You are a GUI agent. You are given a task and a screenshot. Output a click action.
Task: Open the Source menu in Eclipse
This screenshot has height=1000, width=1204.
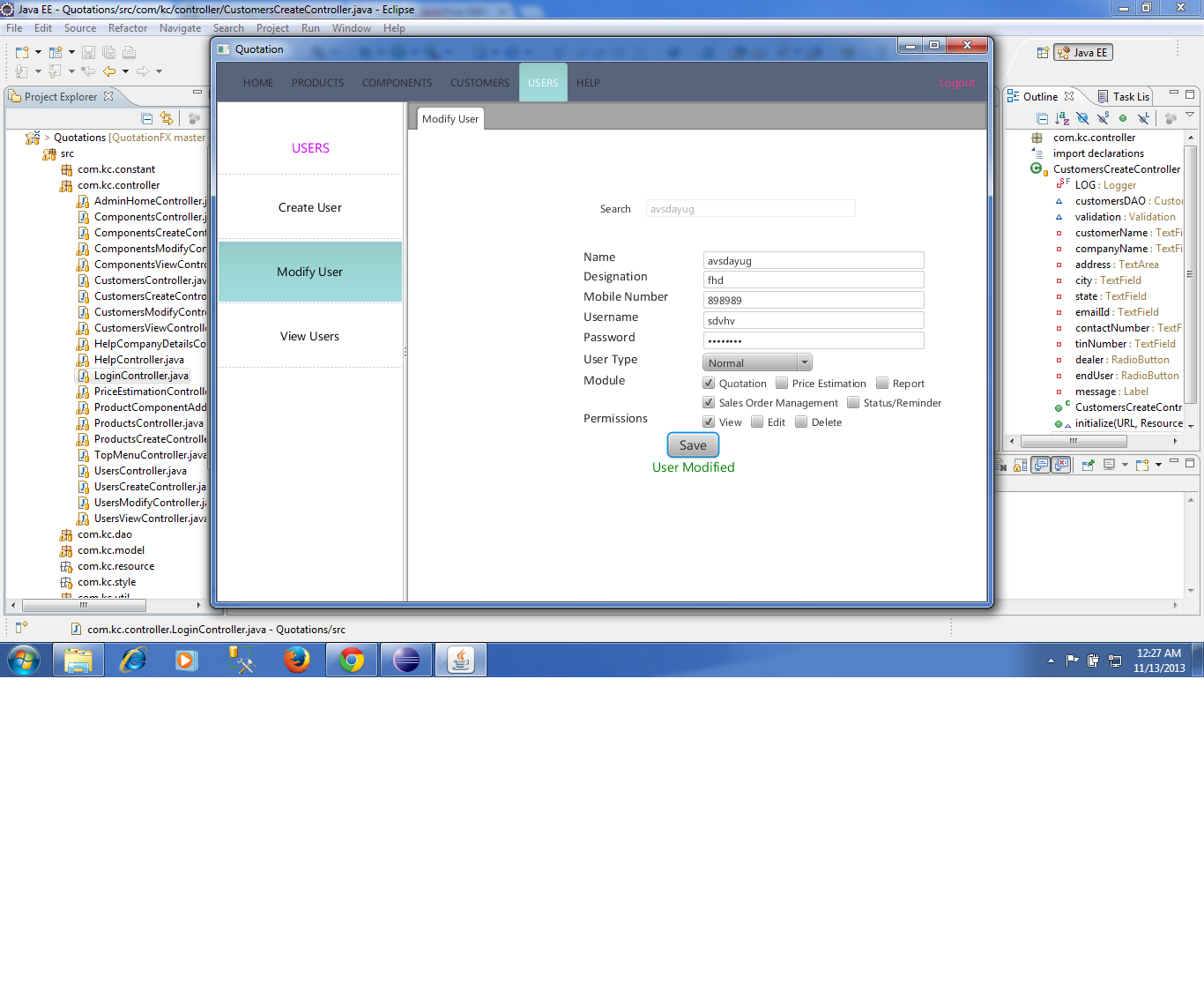pos(80,28)
